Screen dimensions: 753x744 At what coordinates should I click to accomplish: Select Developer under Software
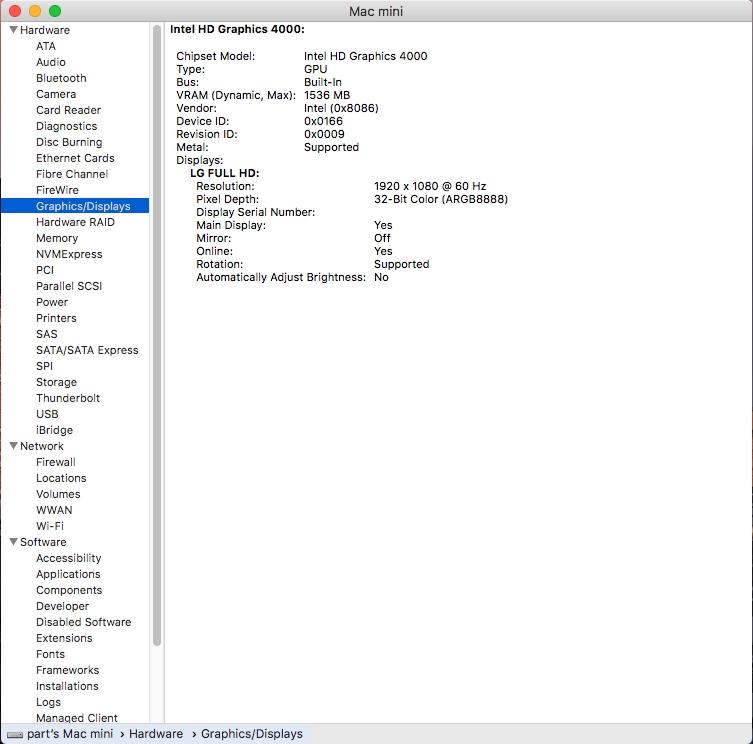click(62, 606)
